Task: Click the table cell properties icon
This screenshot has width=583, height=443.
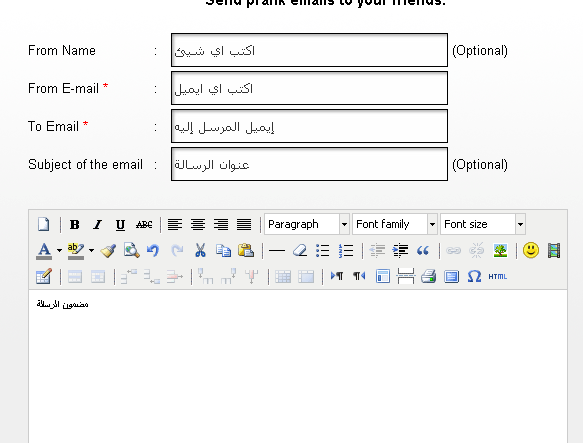Action: (98, 276)
